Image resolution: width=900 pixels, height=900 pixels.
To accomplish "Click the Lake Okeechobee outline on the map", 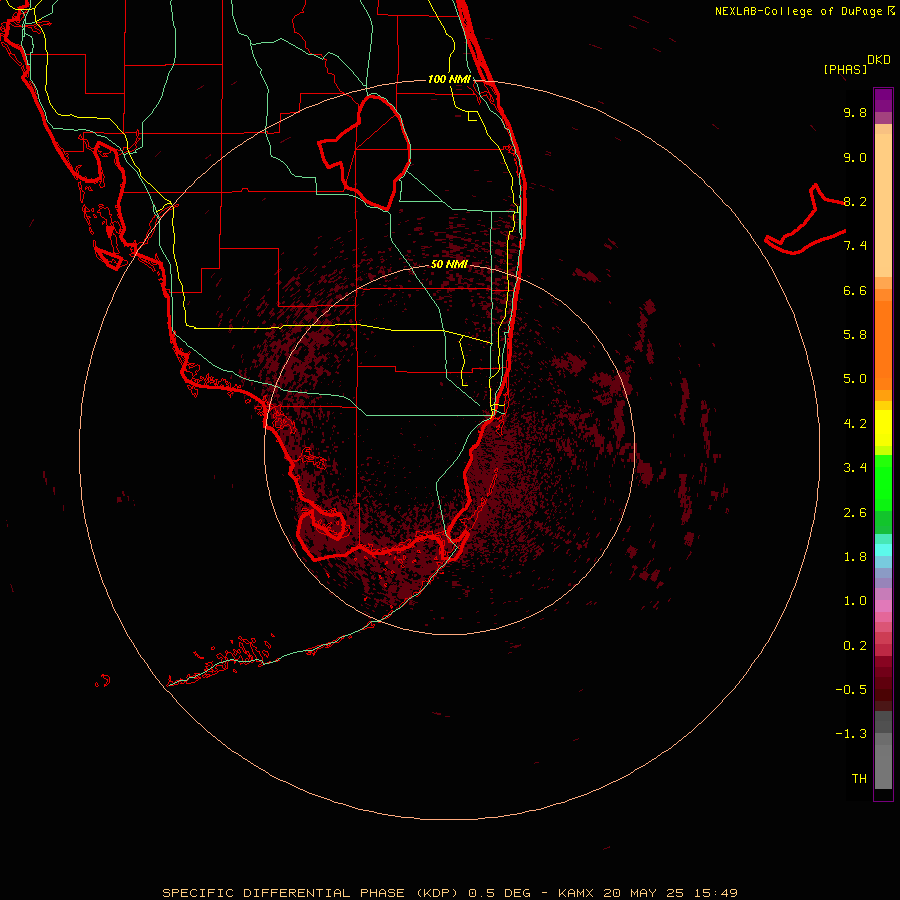I will [x=364, y=152].
